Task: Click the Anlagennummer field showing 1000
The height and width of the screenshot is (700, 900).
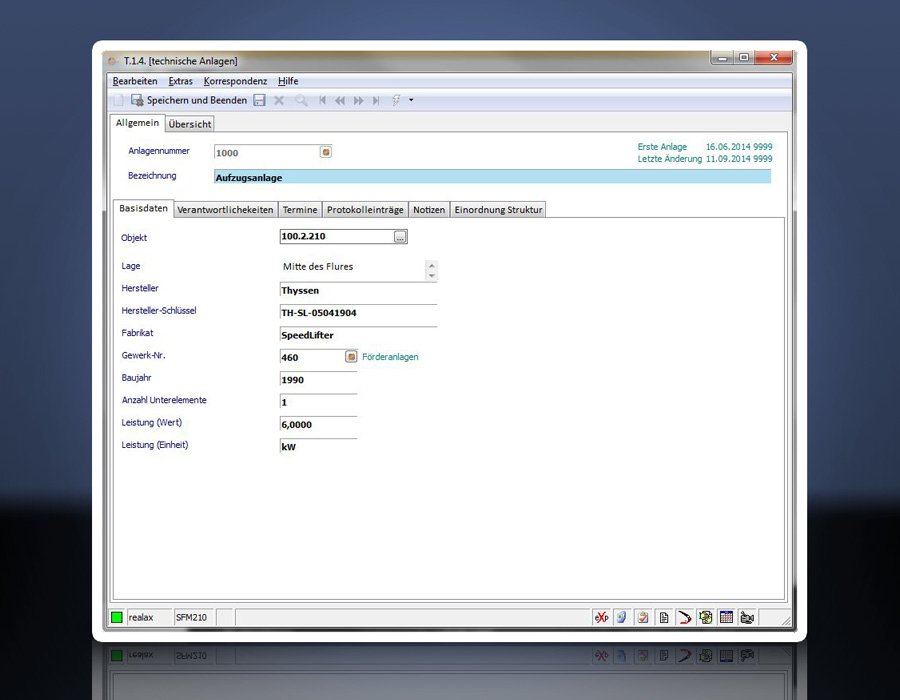Action: coord(266,153)
